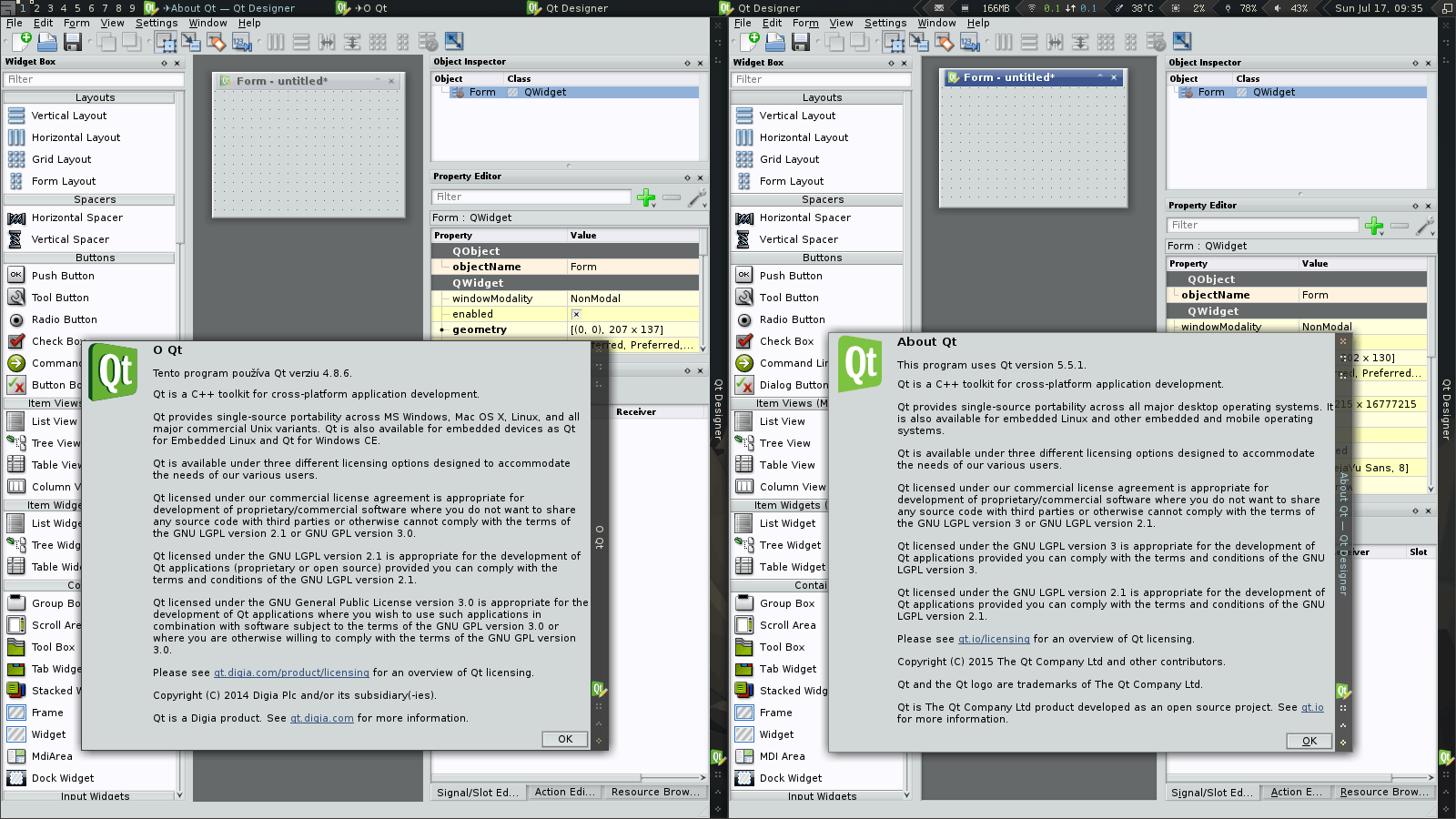
Task: Click Configure wrench icon in right Property Editor
Action: coord(1425,226)
